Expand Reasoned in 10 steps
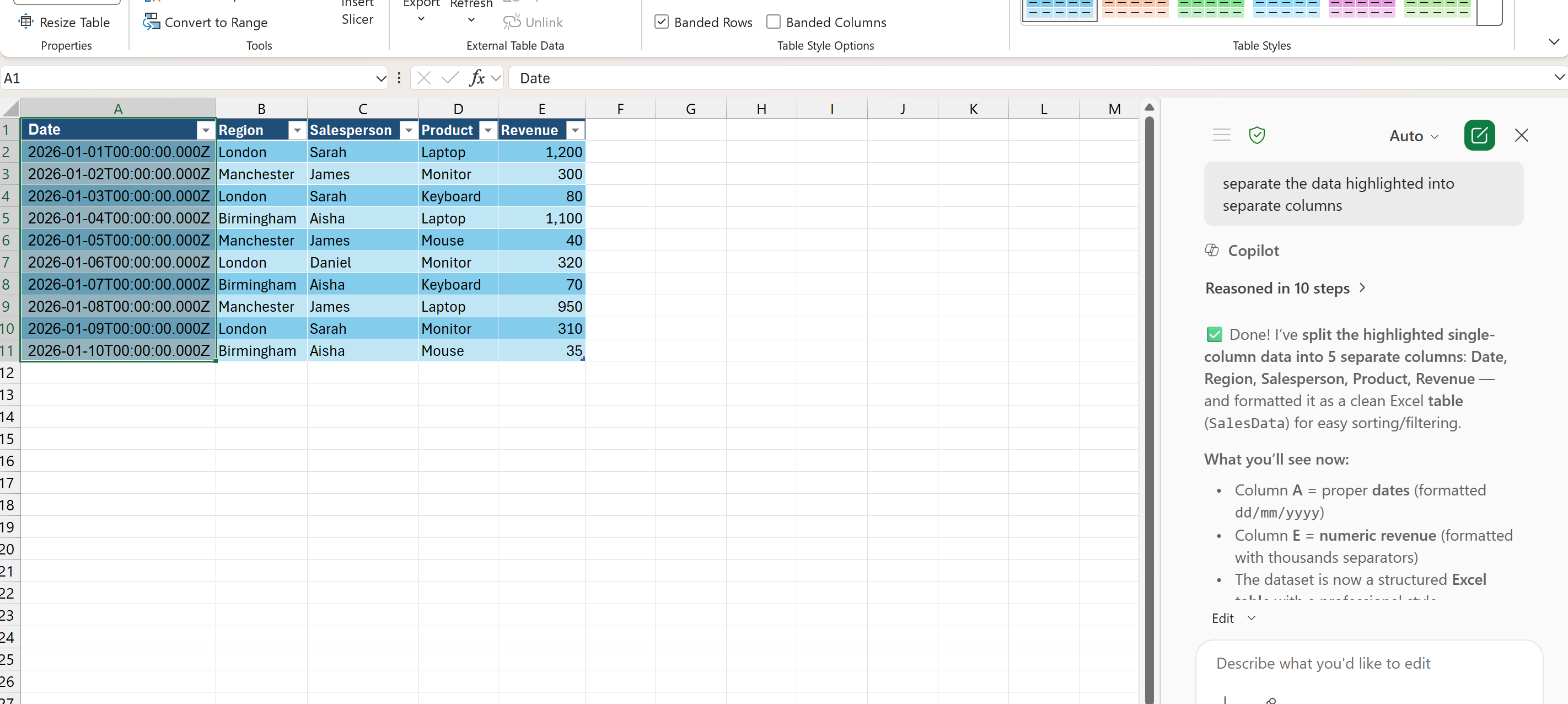 pyautogui.click(x=1285, y=288)
